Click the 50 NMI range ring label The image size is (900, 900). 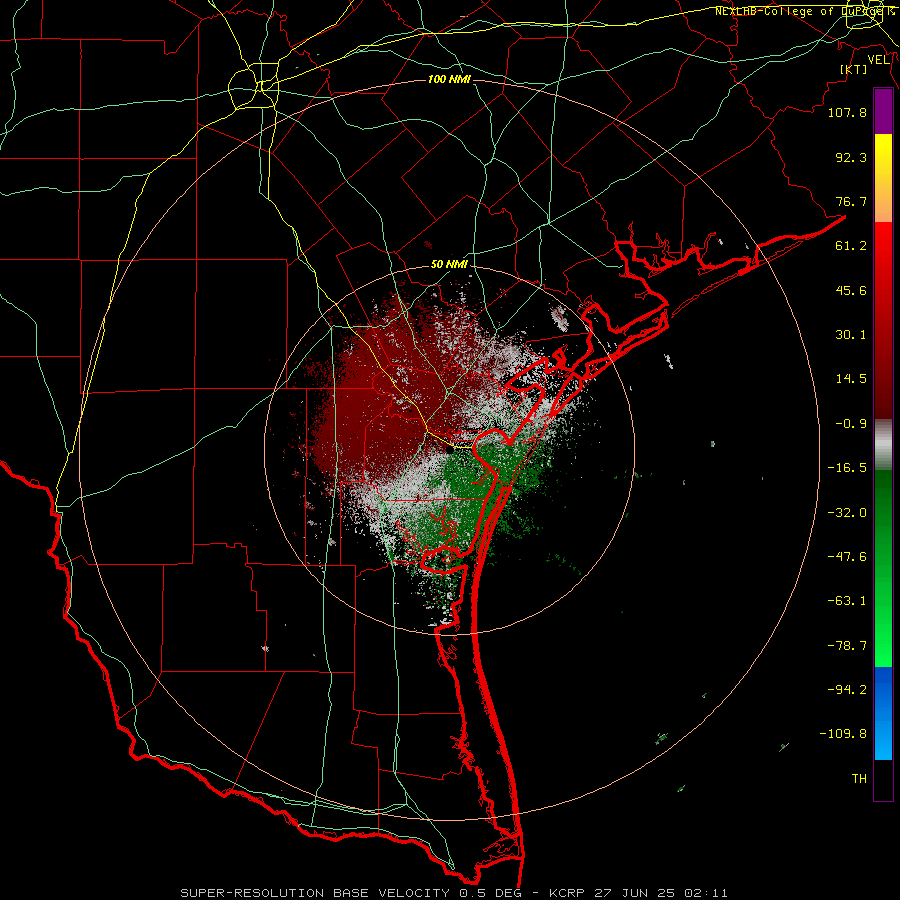click(x=449, y=265)
